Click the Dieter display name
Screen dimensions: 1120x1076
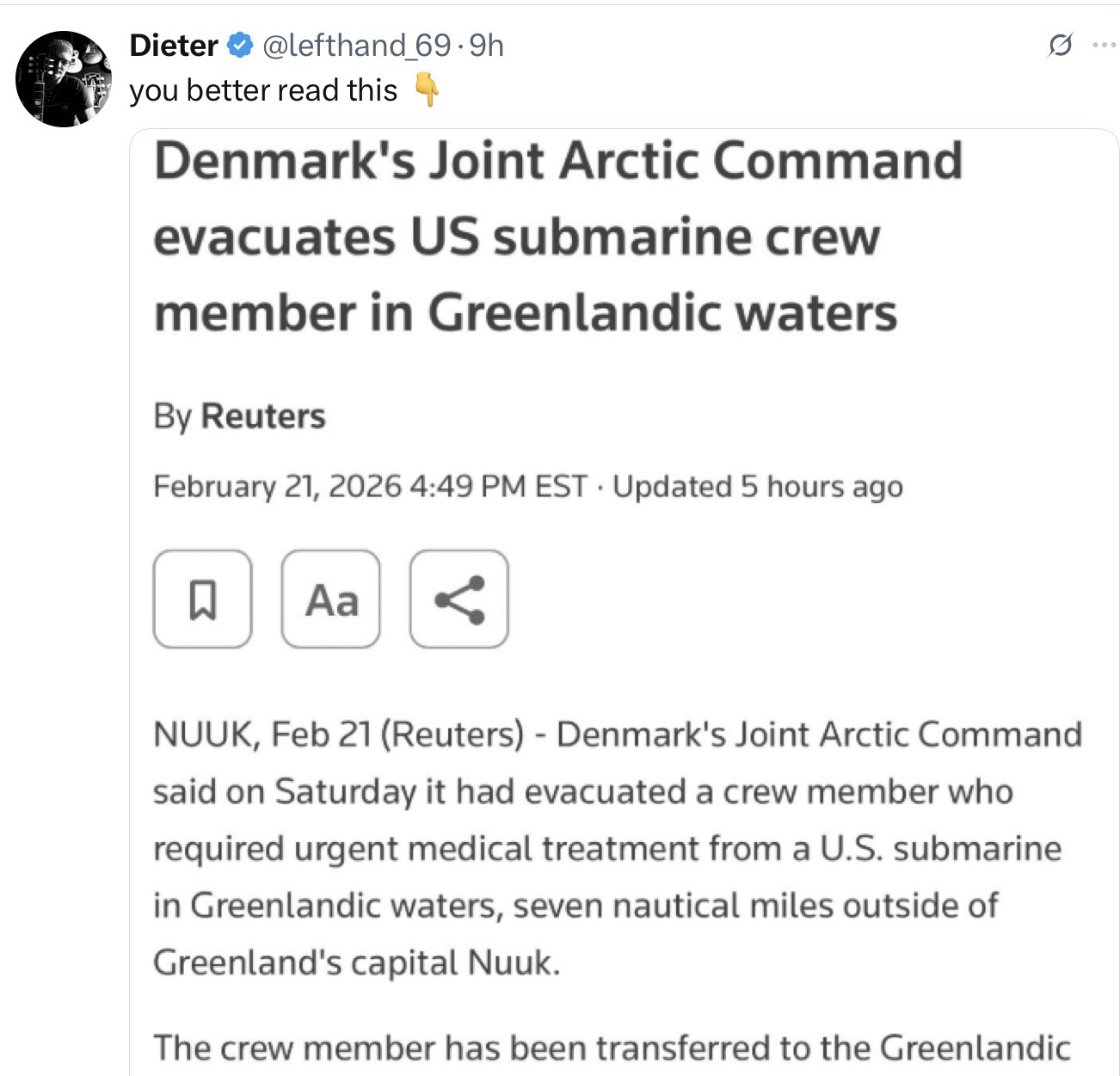click(173, 46)
